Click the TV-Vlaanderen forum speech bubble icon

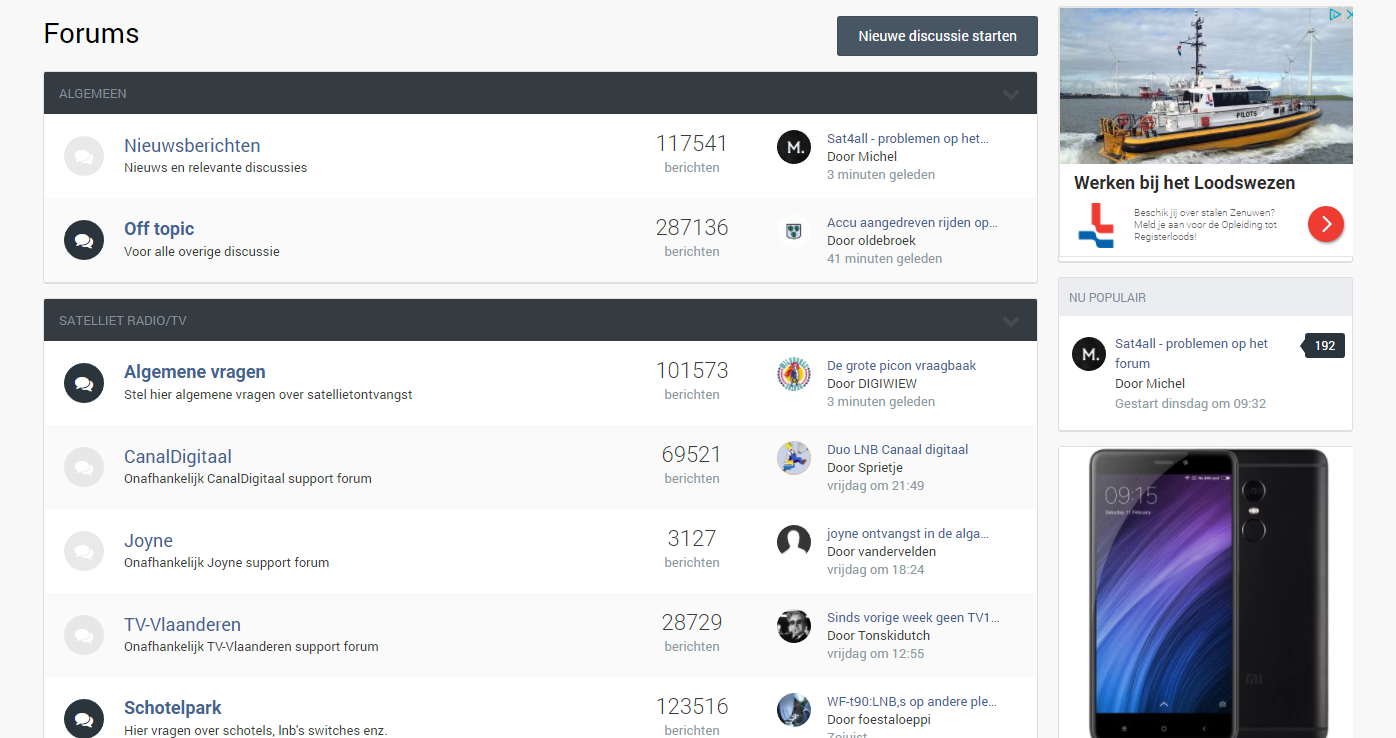coord(84,635)
